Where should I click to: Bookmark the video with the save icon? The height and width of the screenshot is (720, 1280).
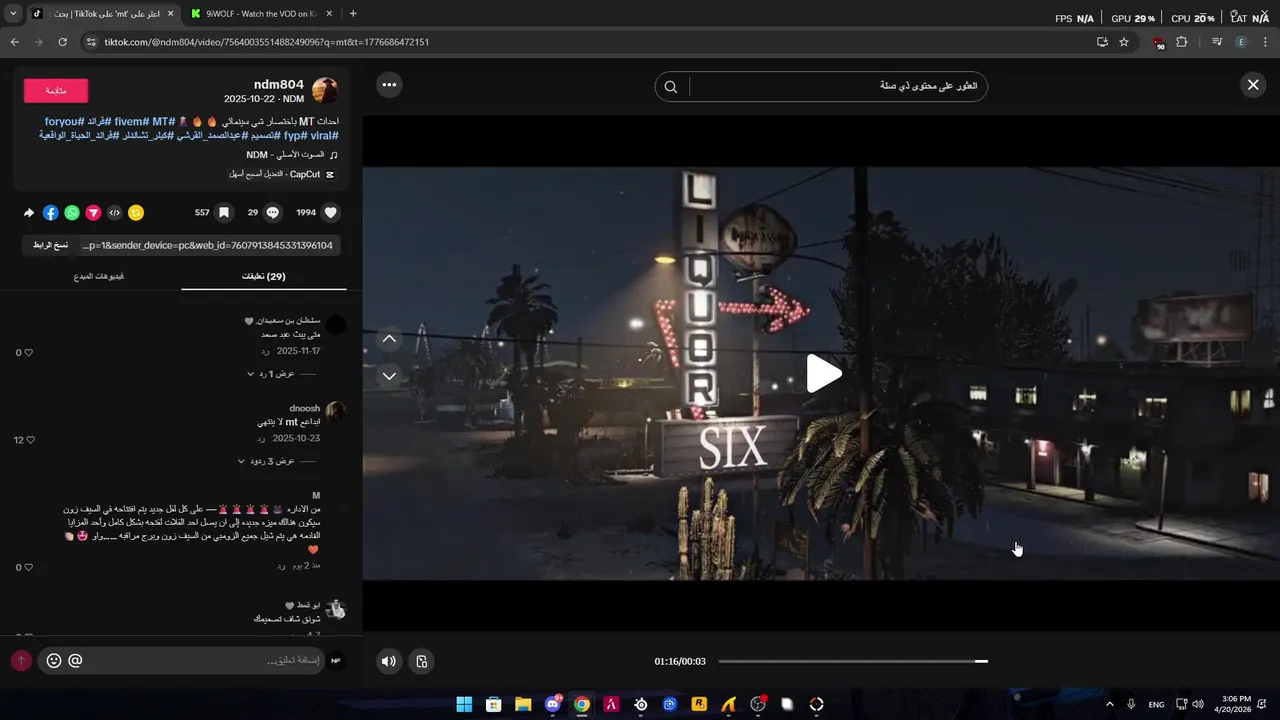[224, 213]
